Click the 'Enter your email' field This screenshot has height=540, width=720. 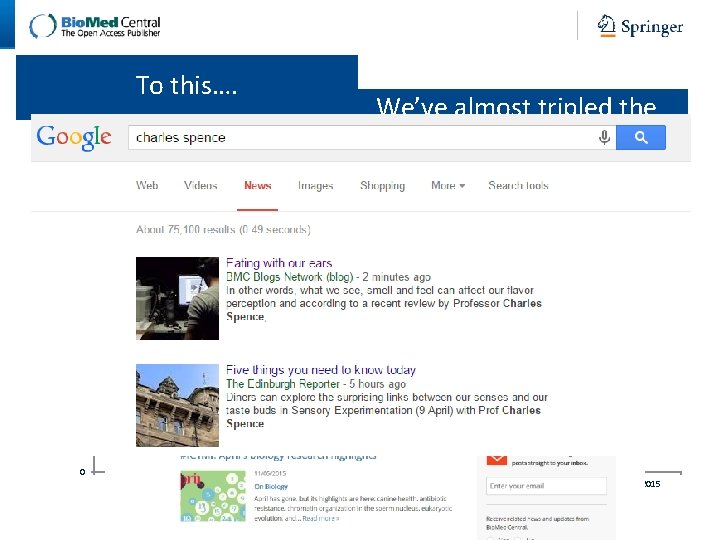[x=546, y=486]
